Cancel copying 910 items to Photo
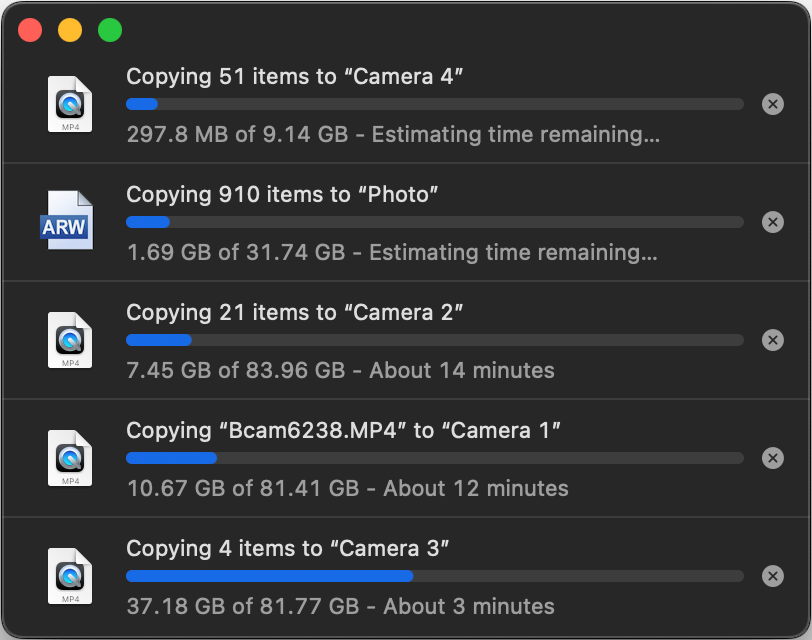 [x=773, y=222]
